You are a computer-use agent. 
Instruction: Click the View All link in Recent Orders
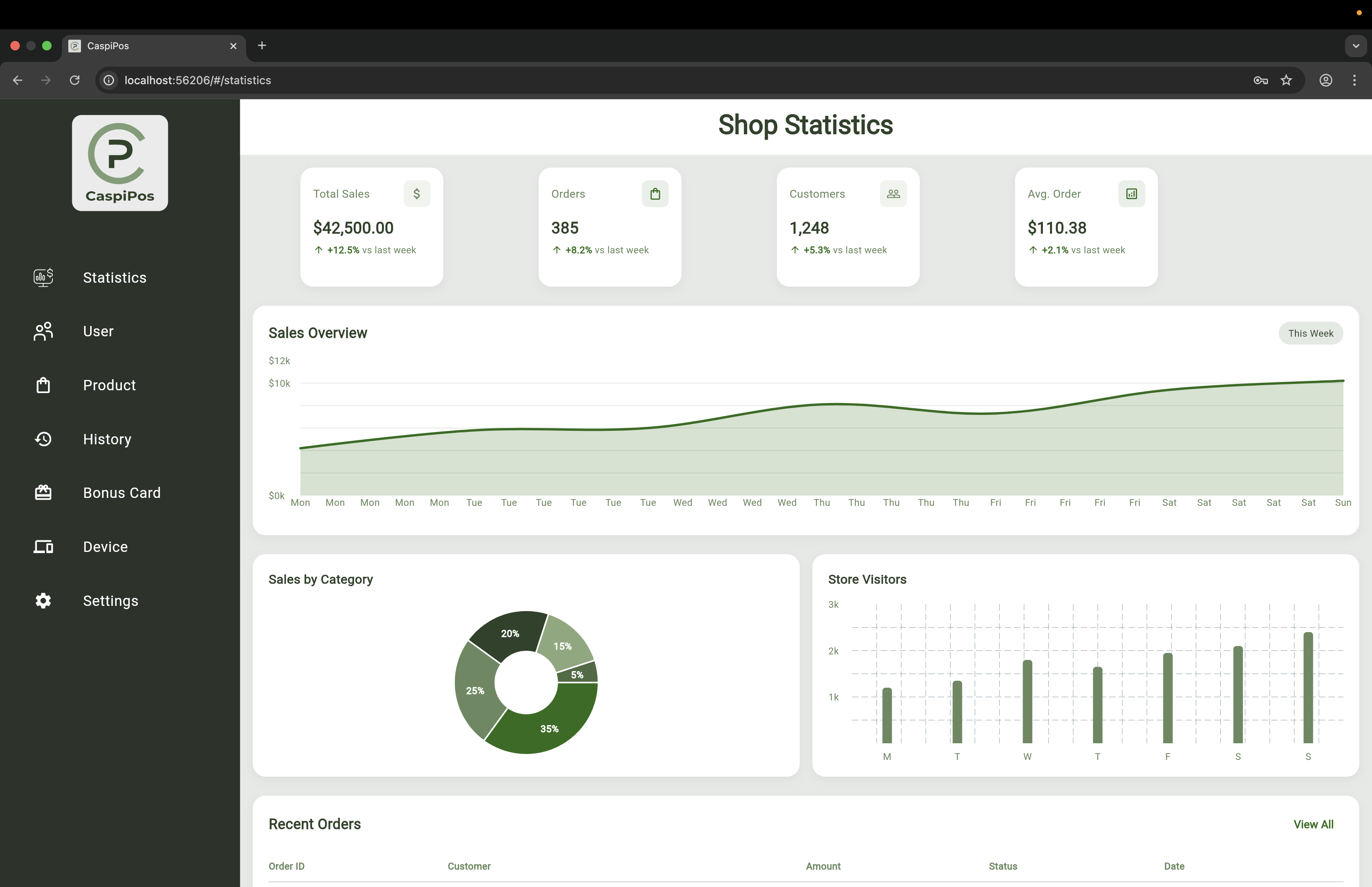[x=1313, y=824]
